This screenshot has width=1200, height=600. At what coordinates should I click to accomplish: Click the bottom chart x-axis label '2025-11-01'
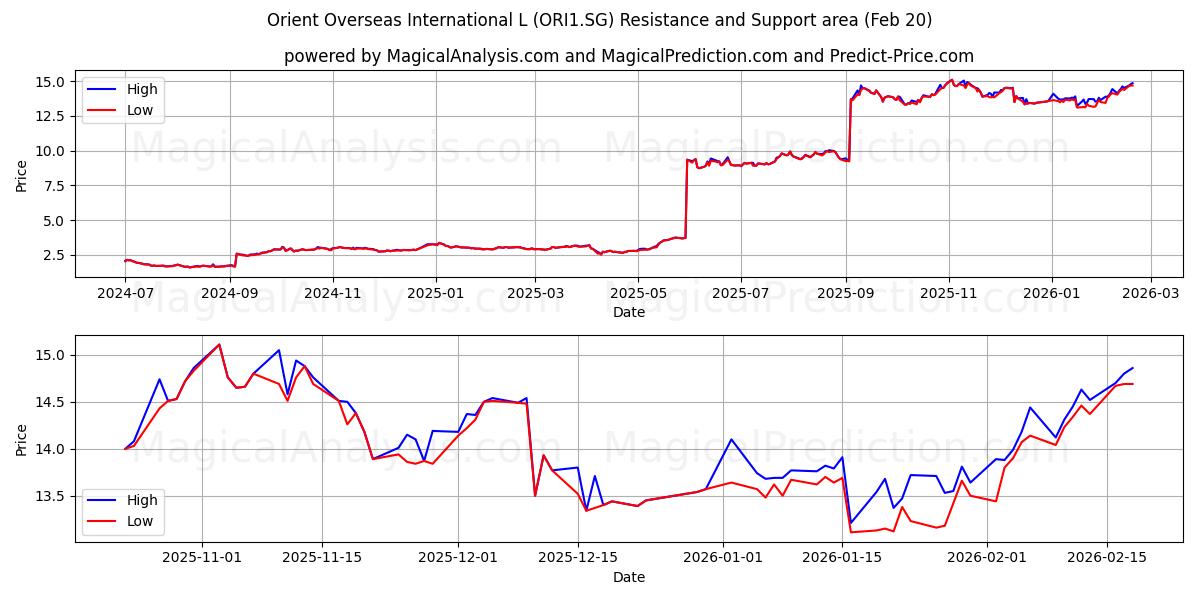(202, 560)
